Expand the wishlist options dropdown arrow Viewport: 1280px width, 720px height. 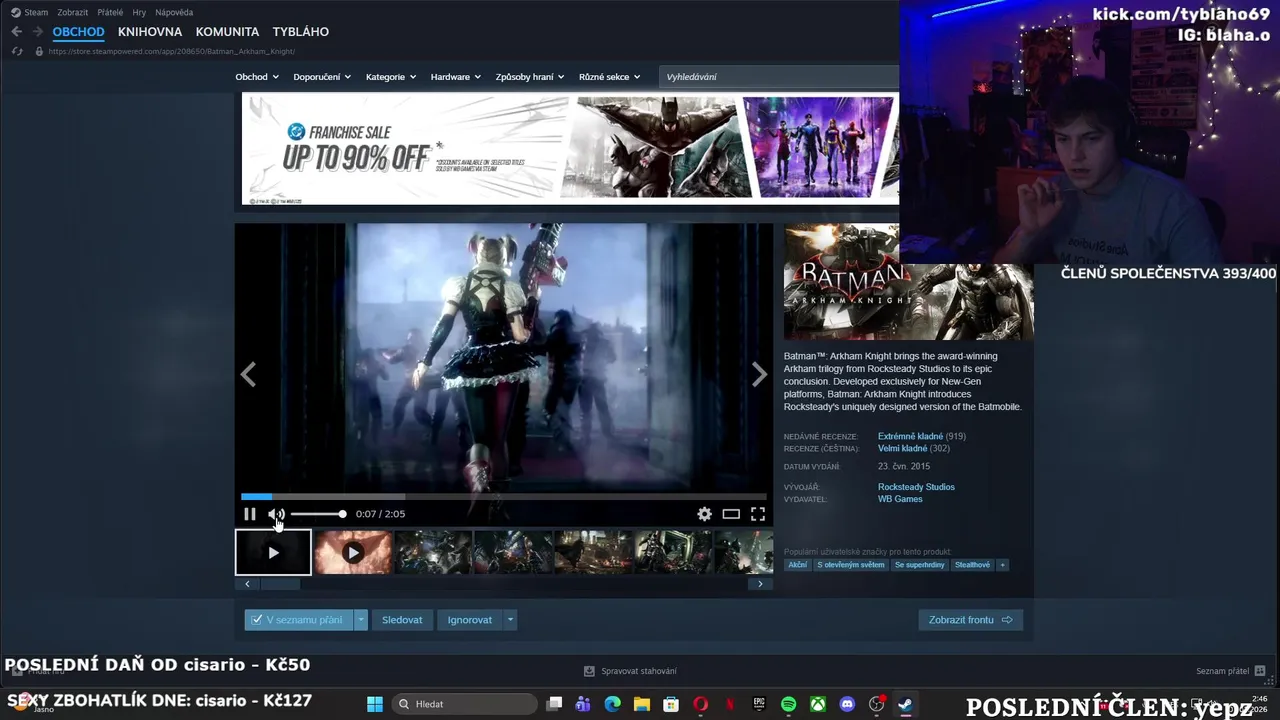pyautogui.click(x=361, y=620)
